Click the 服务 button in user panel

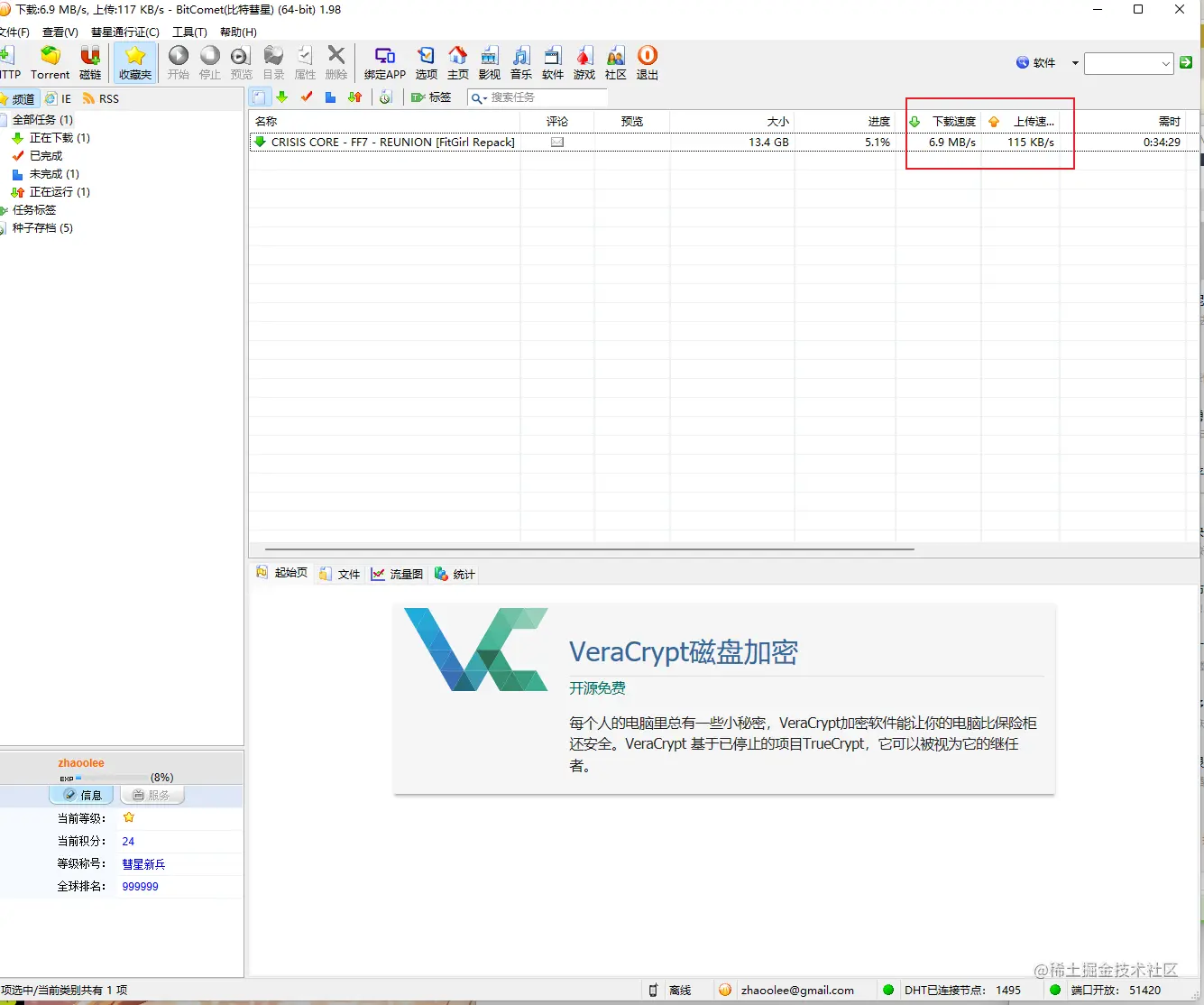152,795
